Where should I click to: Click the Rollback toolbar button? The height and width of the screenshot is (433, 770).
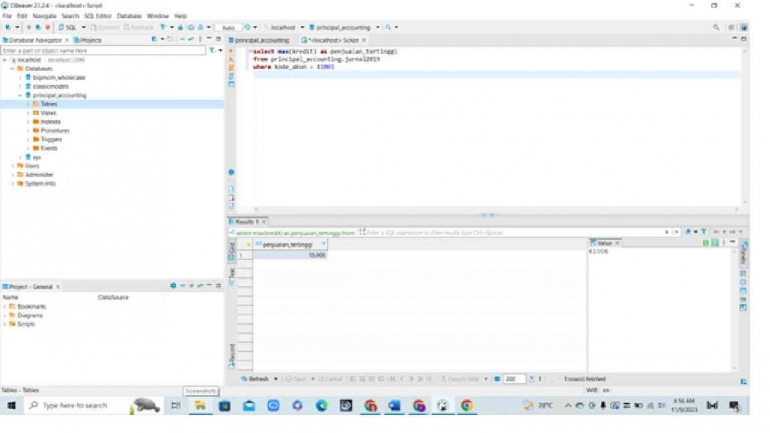coord(139,27)
